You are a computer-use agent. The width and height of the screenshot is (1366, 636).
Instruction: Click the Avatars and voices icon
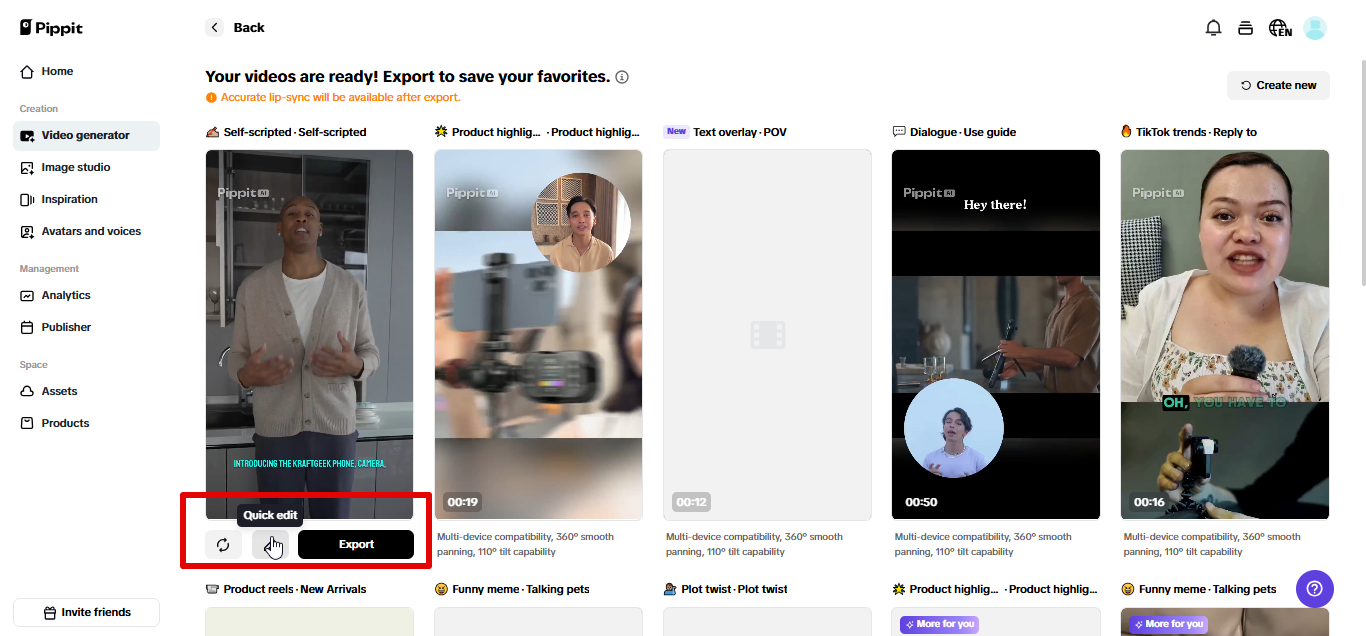[x=28, y=231]
